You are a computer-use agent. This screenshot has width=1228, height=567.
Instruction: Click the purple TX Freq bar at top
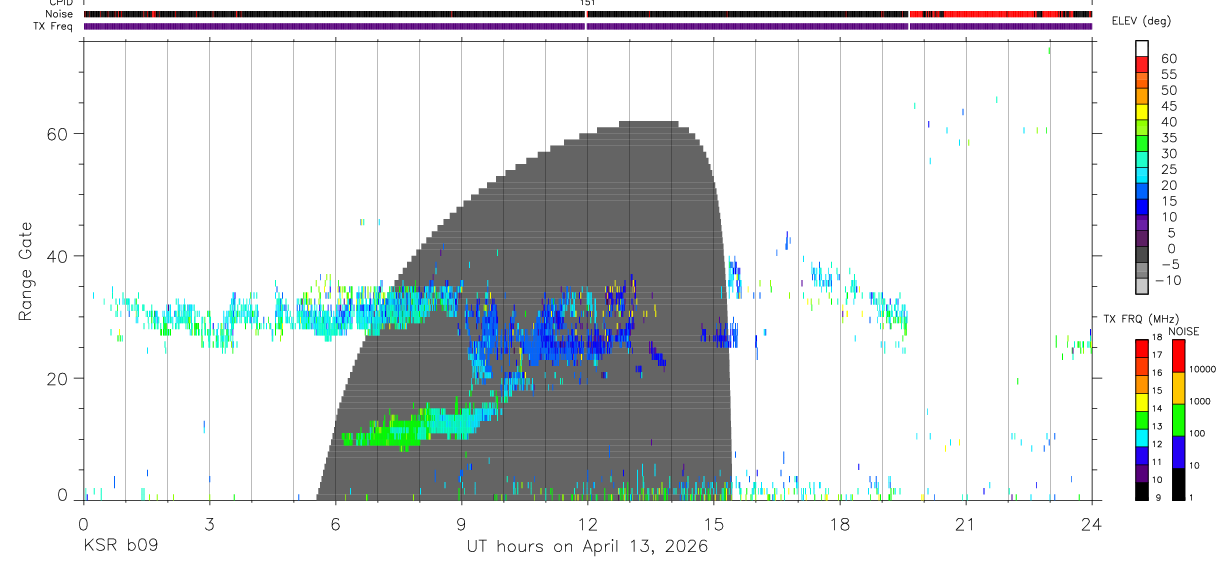tap(587, 26)
